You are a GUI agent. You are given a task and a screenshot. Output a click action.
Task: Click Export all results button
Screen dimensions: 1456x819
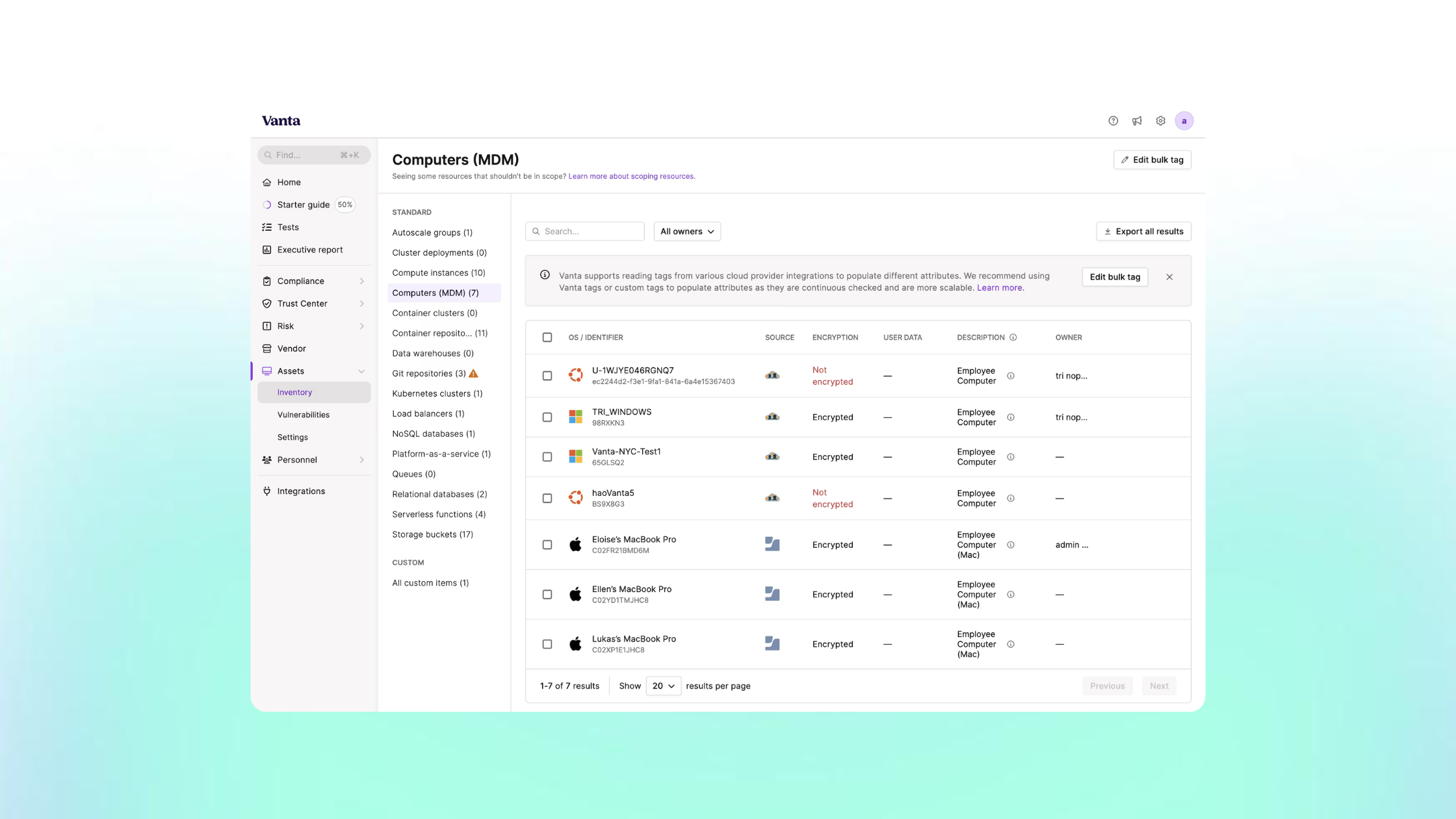click(x=1143, y=231)
